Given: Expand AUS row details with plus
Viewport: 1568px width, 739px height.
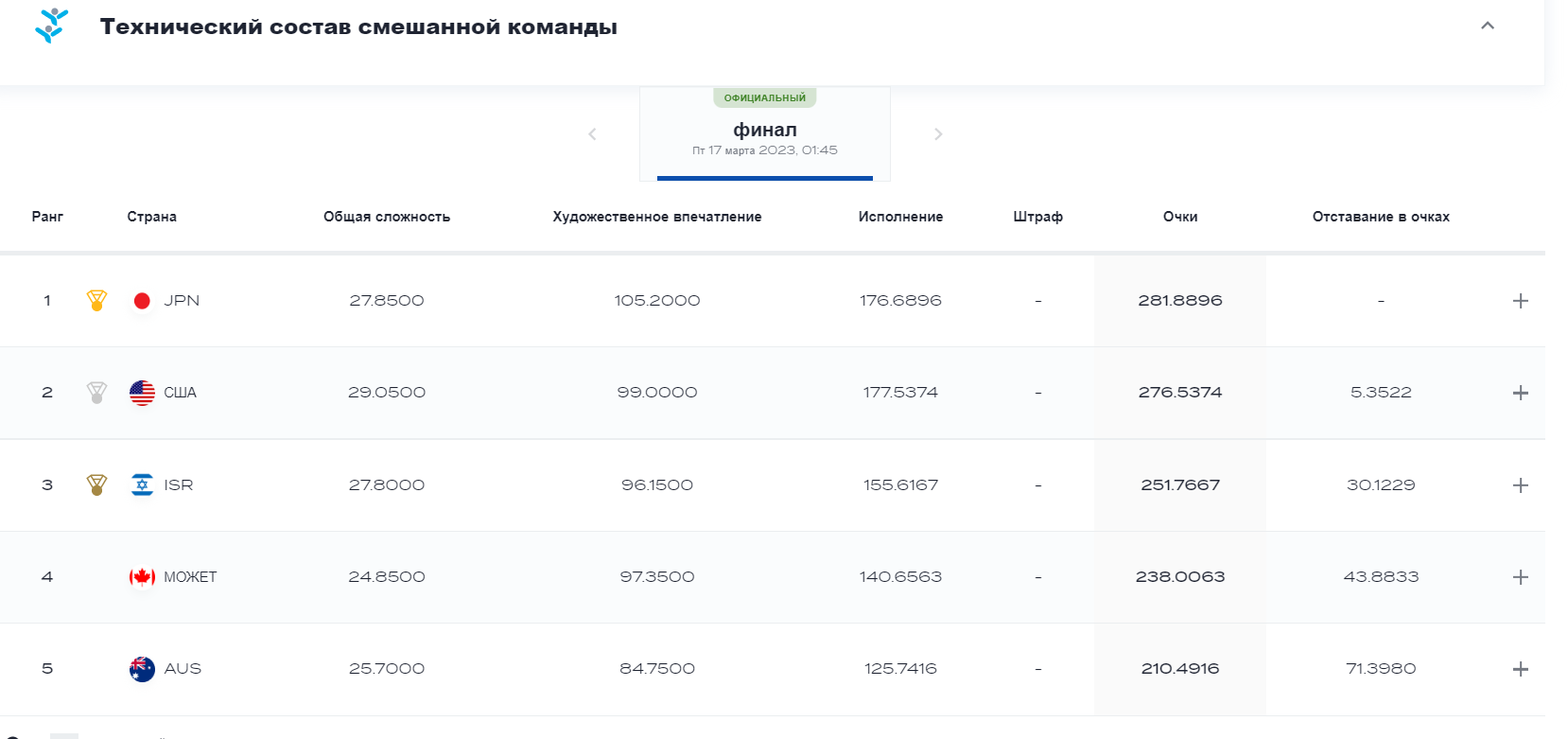Looking at the screenshot, I should tap(1520, 669).
